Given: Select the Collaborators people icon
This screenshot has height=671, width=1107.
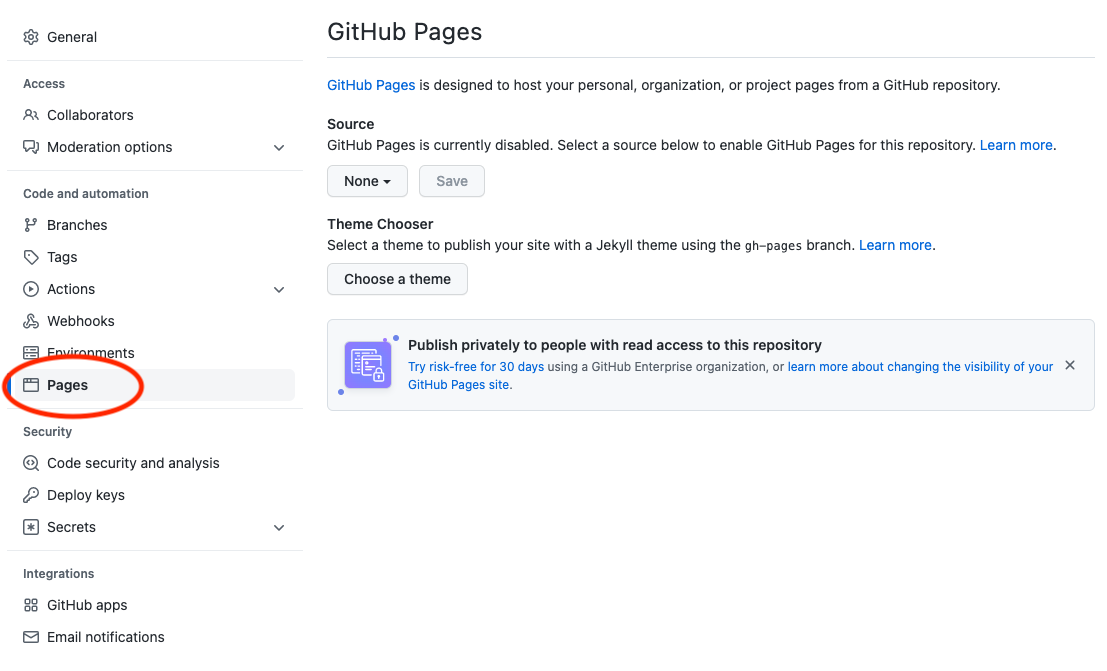Looking at the screenshot, I should pyautogui.click(x=29, y=115).
